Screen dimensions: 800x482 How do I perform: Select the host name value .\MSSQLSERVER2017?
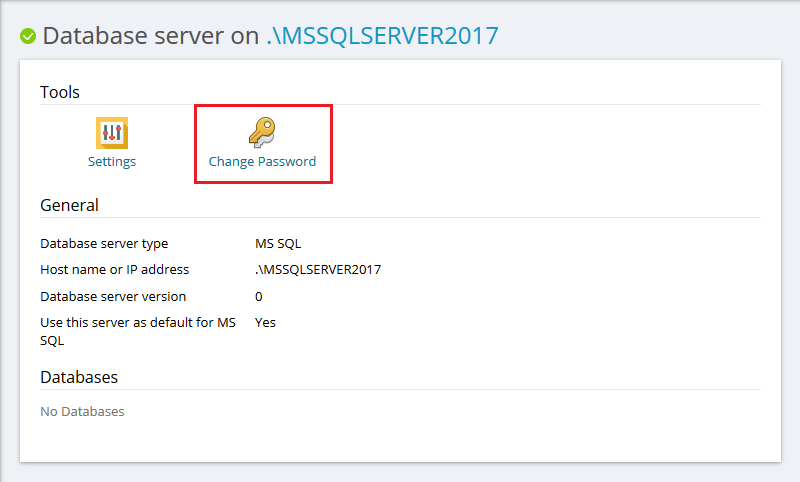click(x=318, y=270)
